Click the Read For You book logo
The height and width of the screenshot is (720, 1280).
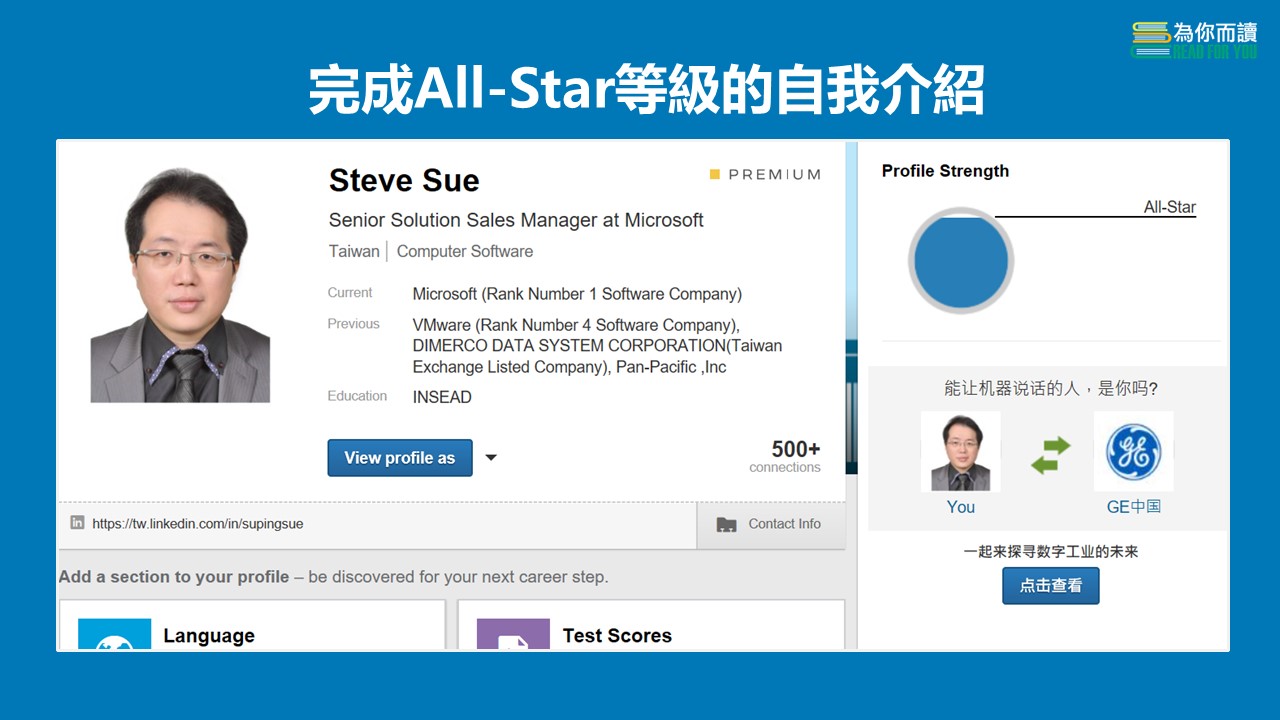pos(1150,39)
